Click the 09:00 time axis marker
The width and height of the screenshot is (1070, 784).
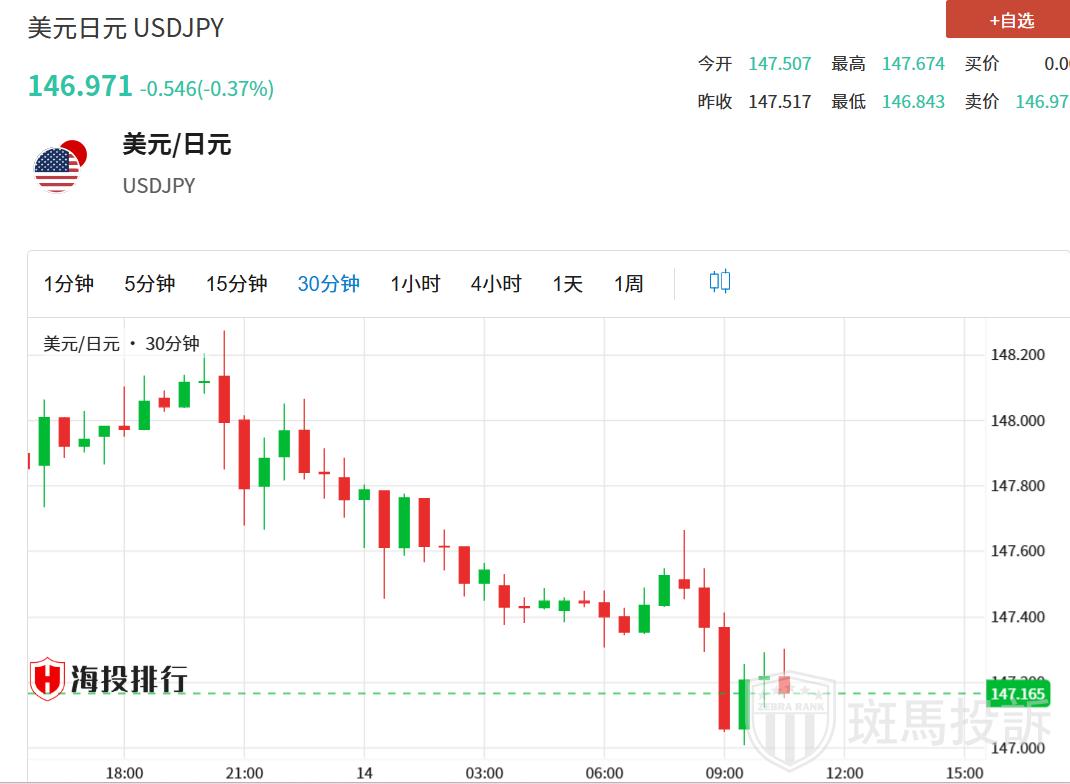point(724,773)
